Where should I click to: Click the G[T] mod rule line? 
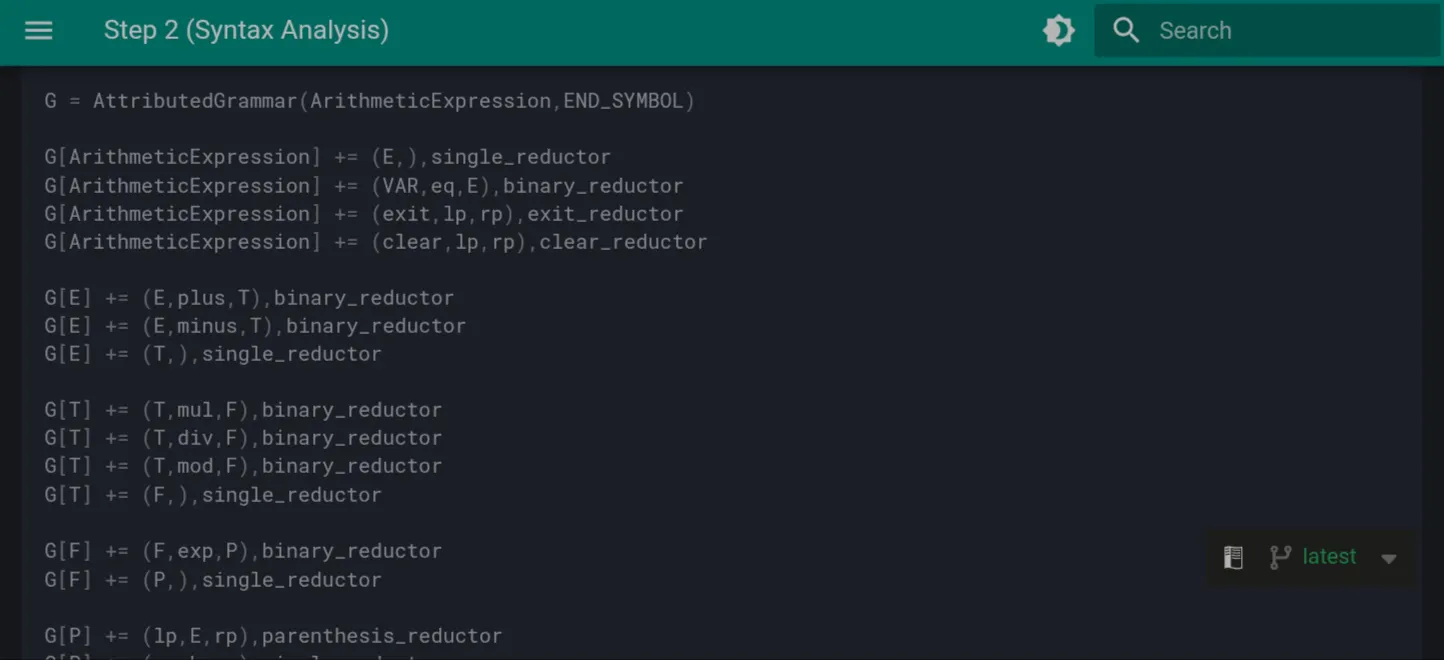click(243, 466)
